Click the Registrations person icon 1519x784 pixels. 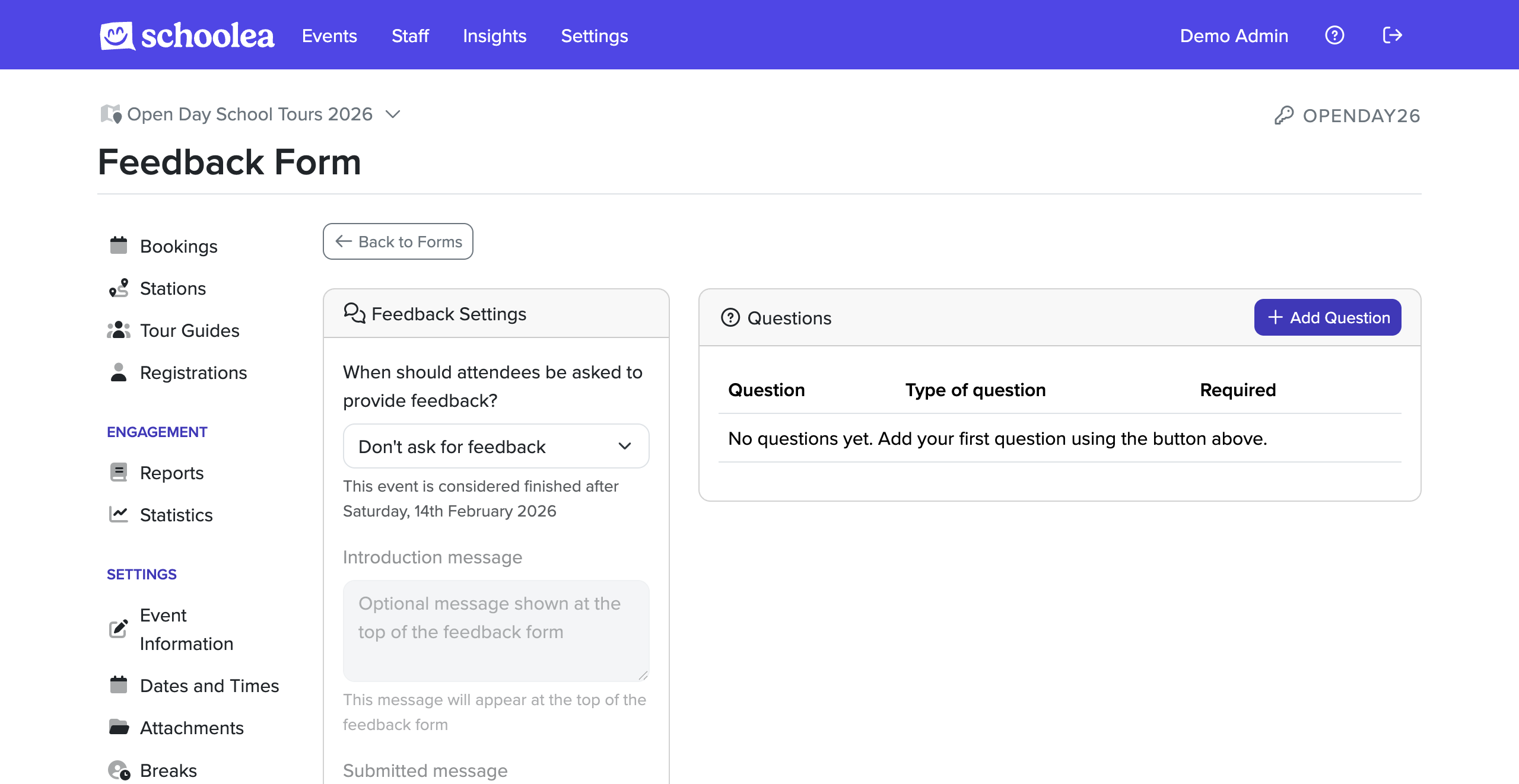119,372
